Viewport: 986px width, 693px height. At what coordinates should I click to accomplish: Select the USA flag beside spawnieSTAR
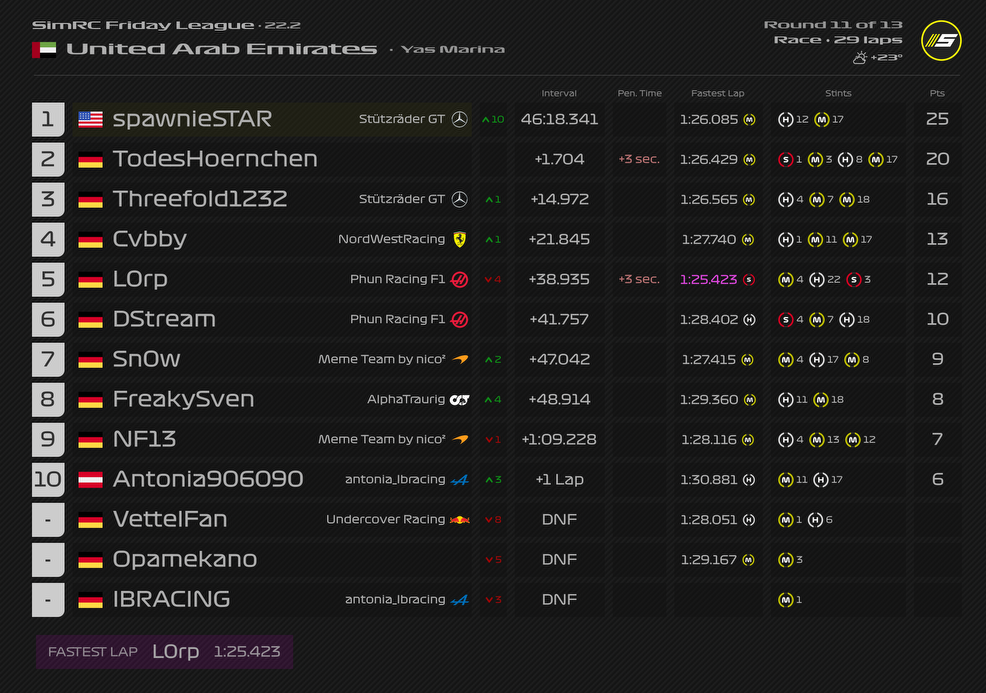tap(91, 119)
